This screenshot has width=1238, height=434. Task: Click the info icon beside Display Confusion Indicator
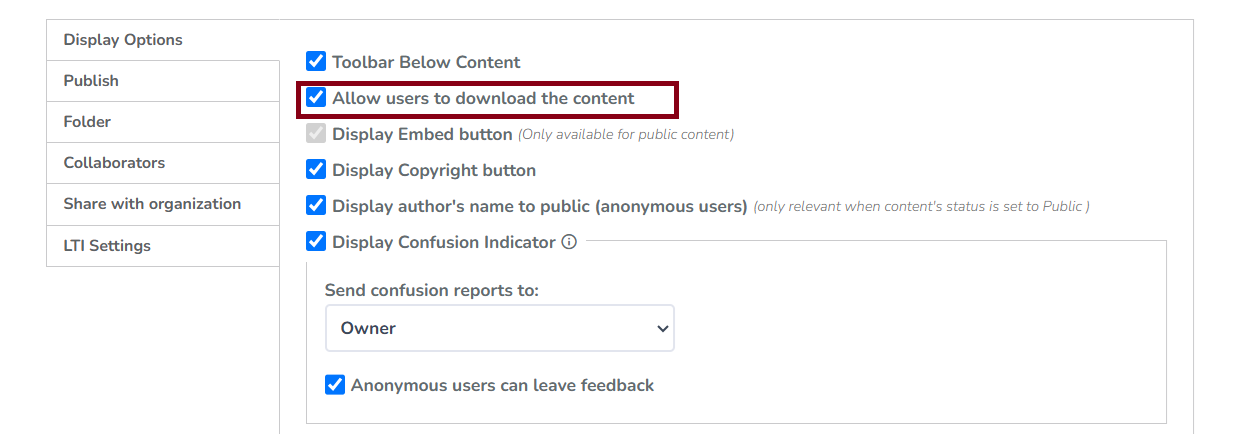coord(569,241)
